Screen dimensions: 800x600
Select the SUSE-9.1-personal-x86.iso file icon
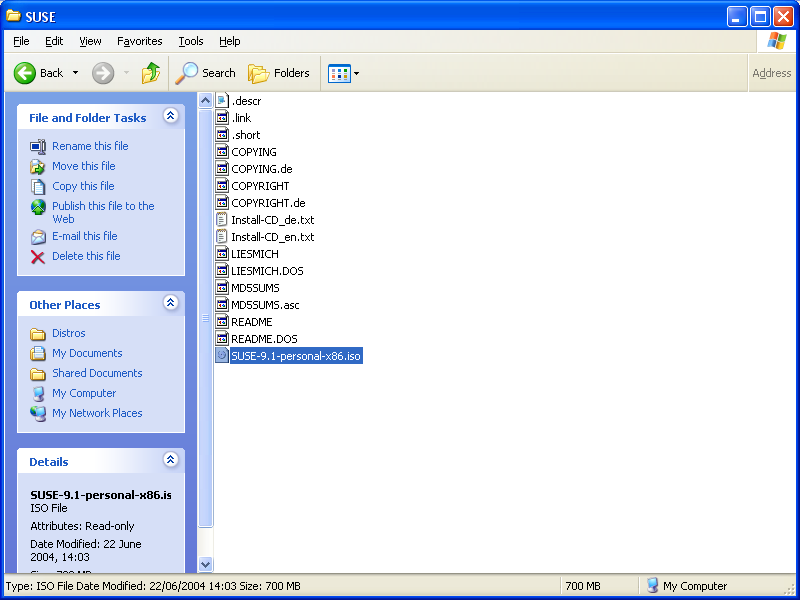(x=222, y=356)
